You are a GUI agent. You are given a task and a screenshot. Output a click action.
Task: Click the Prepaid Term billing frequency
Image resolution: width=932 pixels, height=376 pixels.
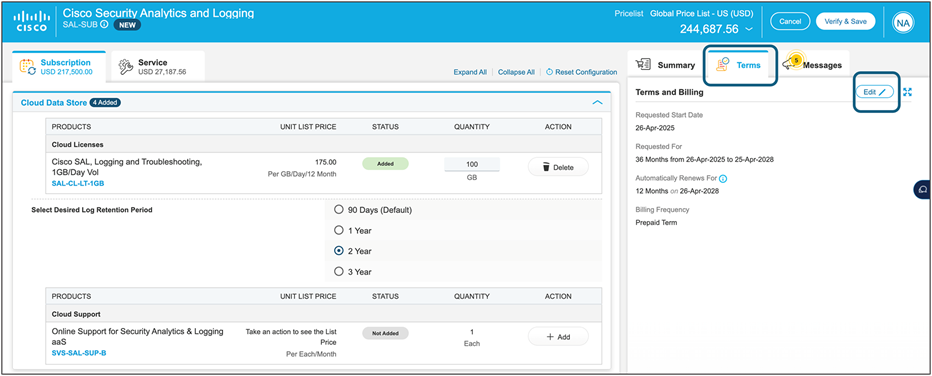pyautogui.click(x=656, y=223)
